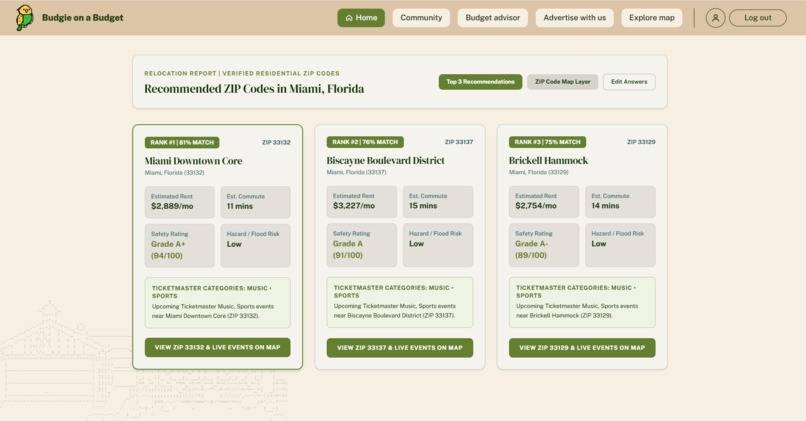Open the Community page

[x=421, y=18]
